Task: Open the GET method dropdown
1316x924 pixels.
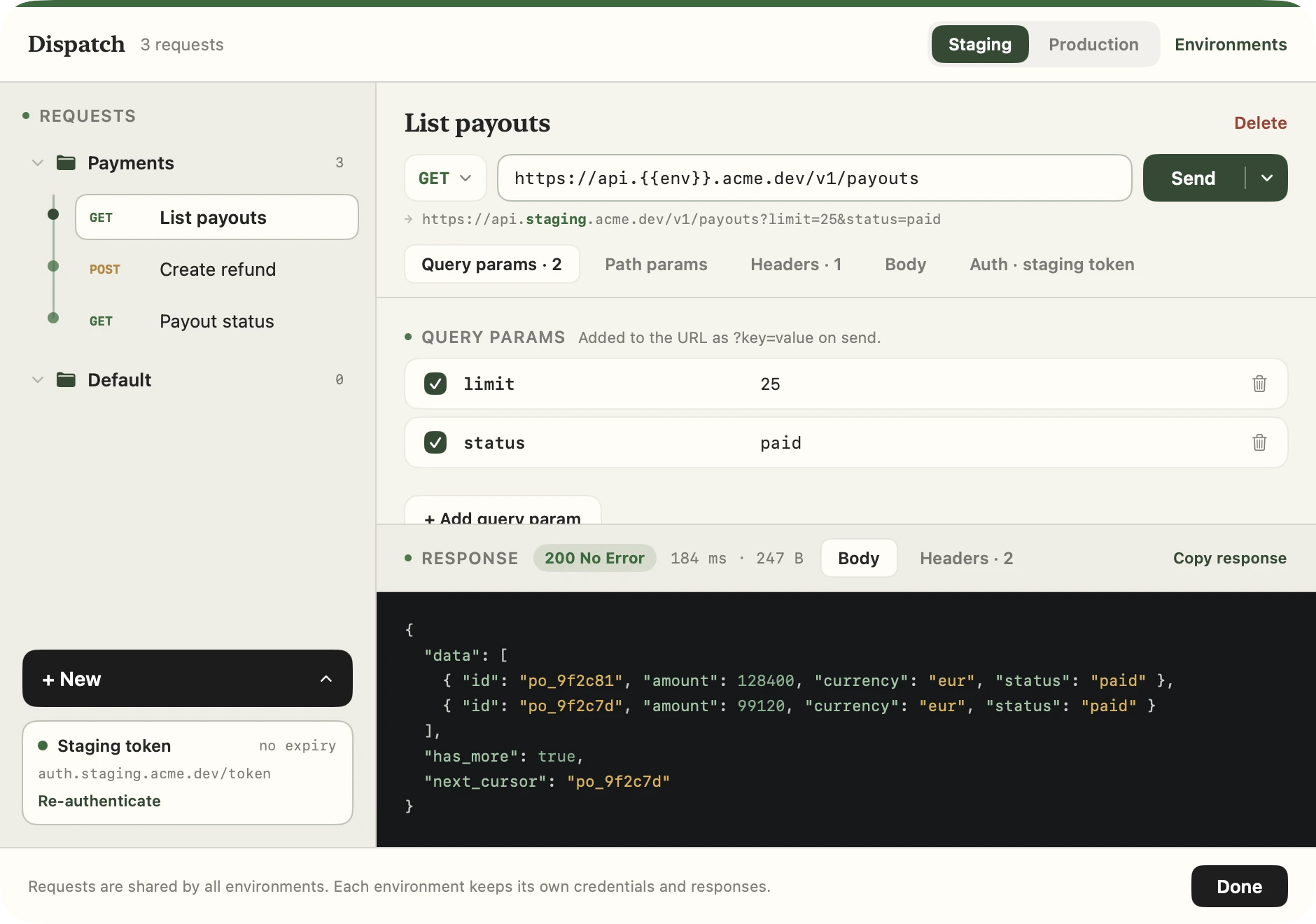Action: (x=445, y=178)
